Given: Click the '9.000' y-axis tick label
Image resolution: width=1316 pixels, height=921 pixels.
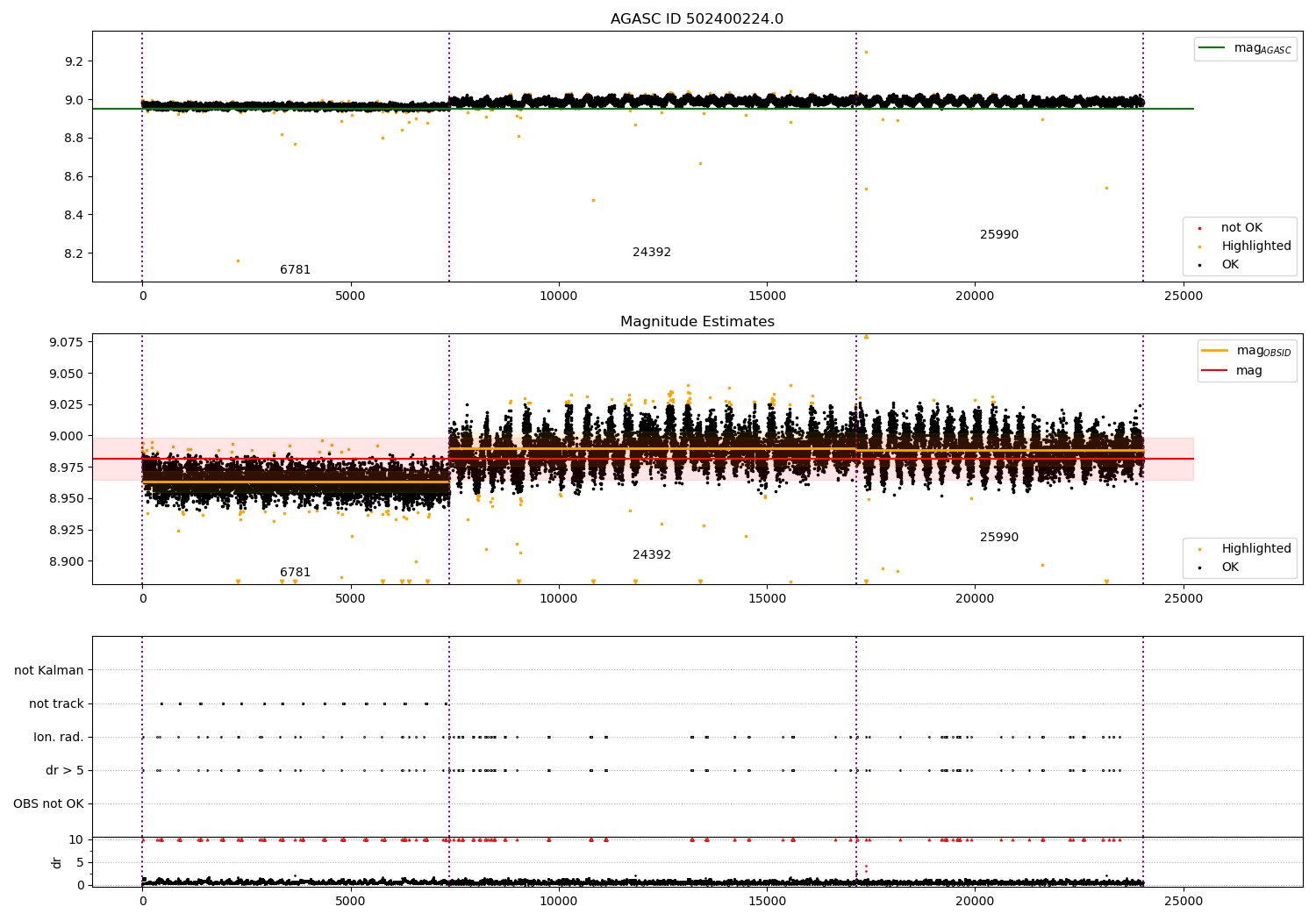Looking at the screenshot, I should (x=67, y=436).
